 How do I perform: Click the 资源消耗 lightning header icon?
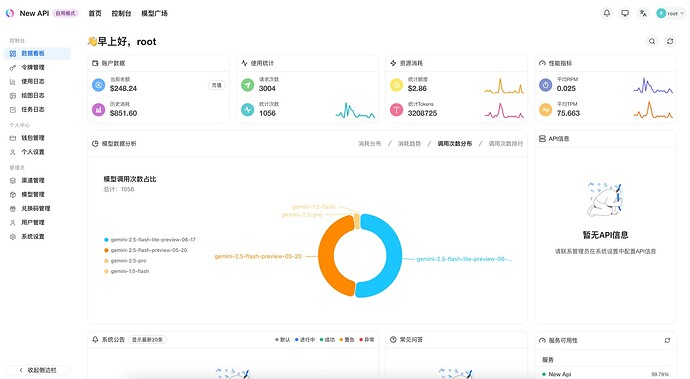click(393, 63)
